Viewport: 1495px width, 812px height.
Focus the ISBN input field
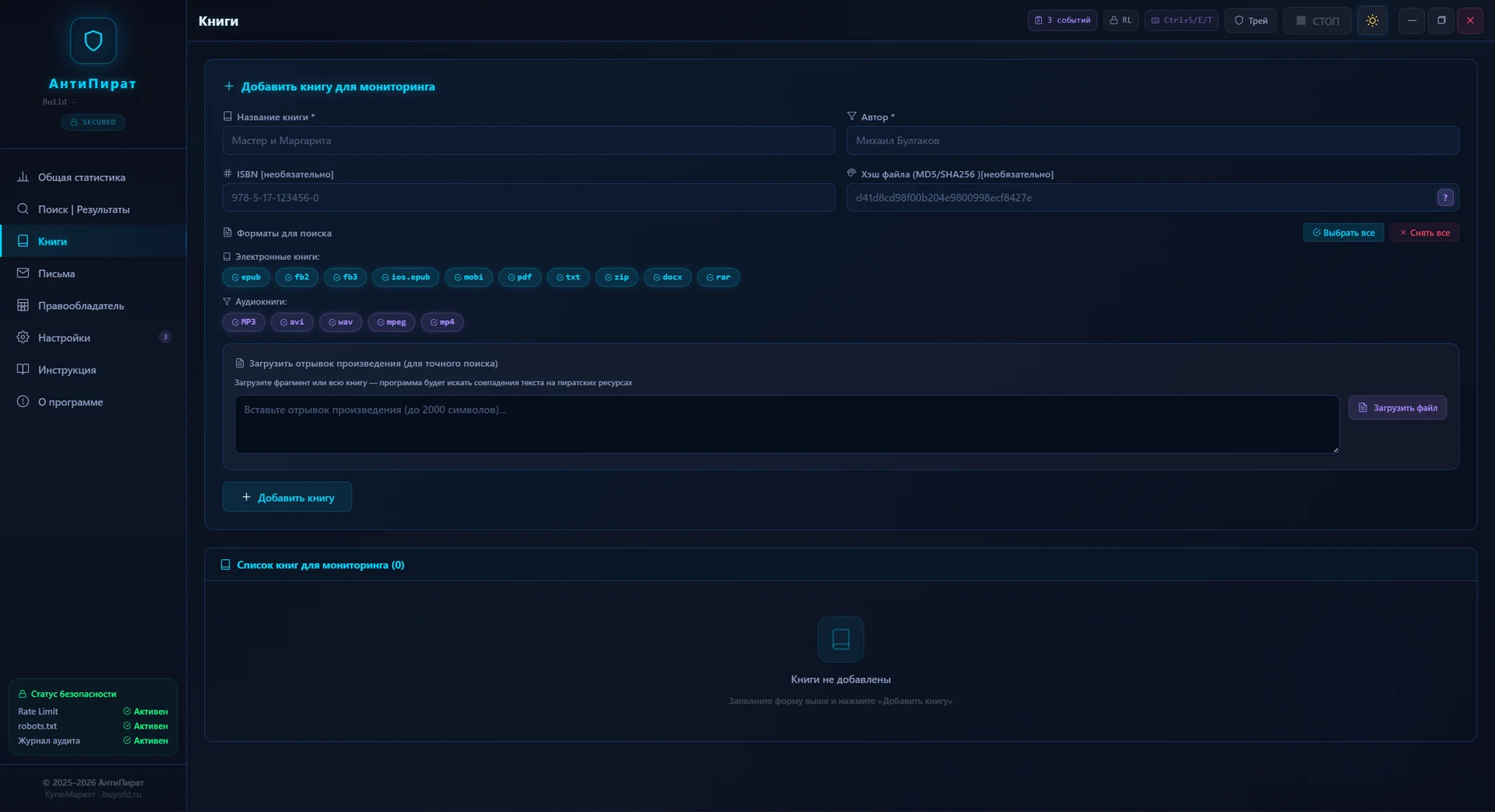[529, 198]
